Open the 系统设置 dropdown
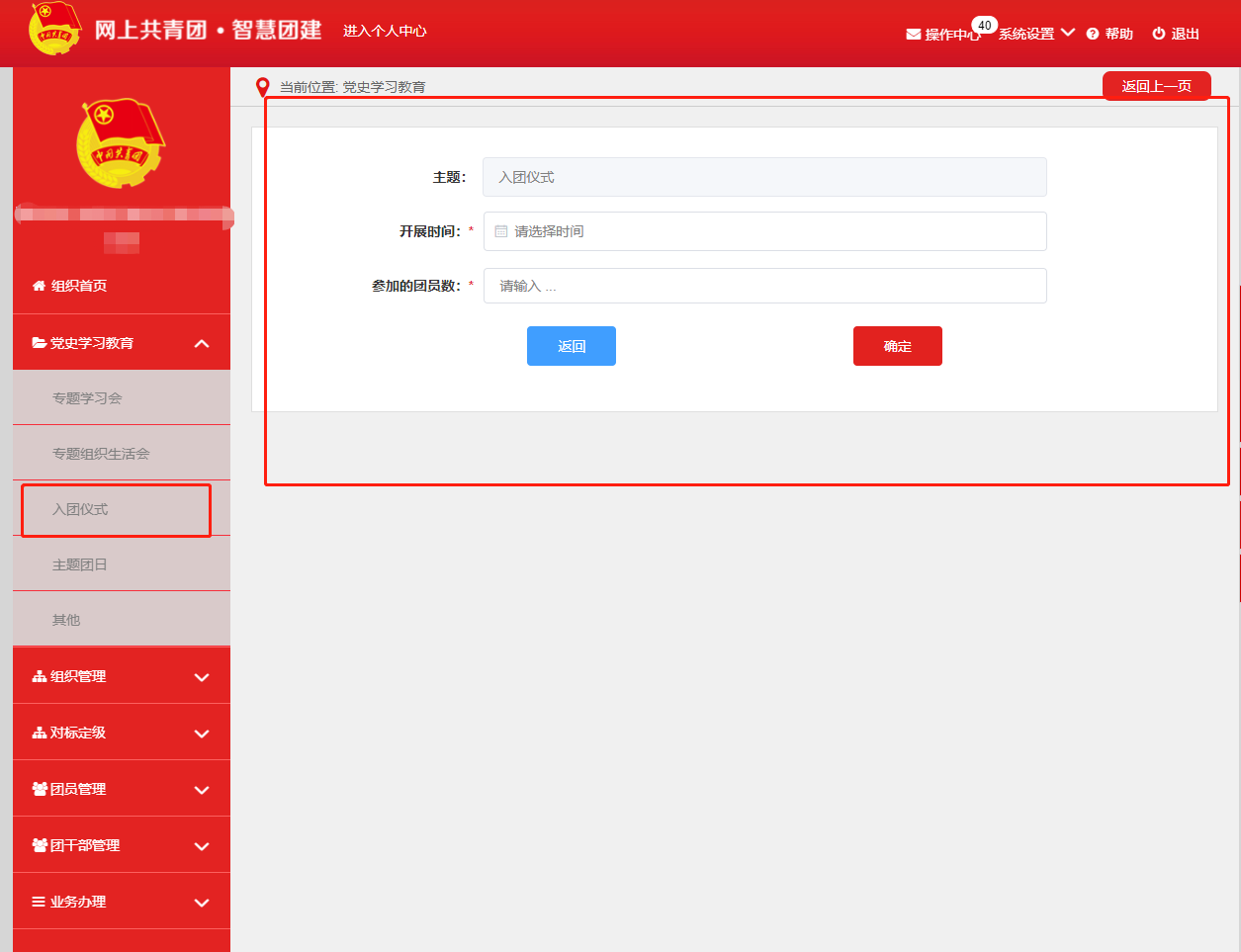Viewport: 1241px width, 952px height. coord(1035,34)
